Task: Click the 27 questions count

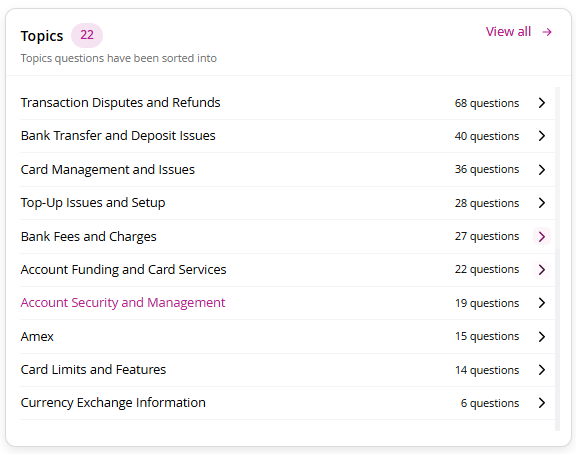Action: click(x=487, y=236)
